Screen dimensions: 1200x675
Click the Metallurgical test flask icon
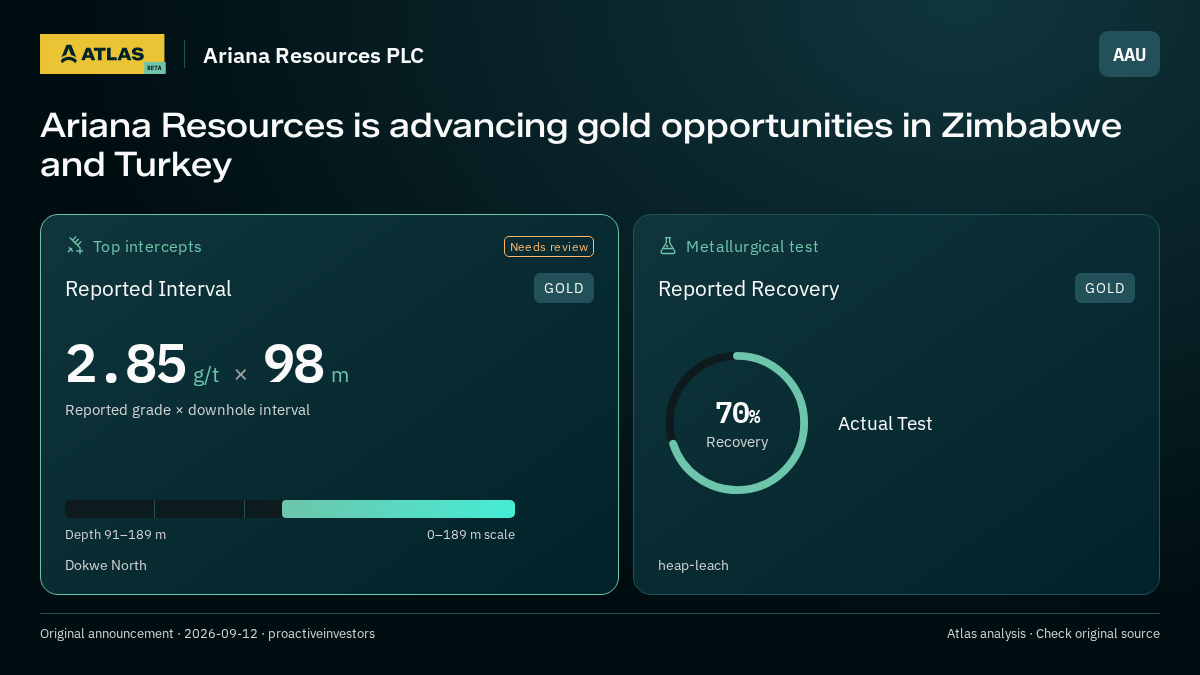668,246
